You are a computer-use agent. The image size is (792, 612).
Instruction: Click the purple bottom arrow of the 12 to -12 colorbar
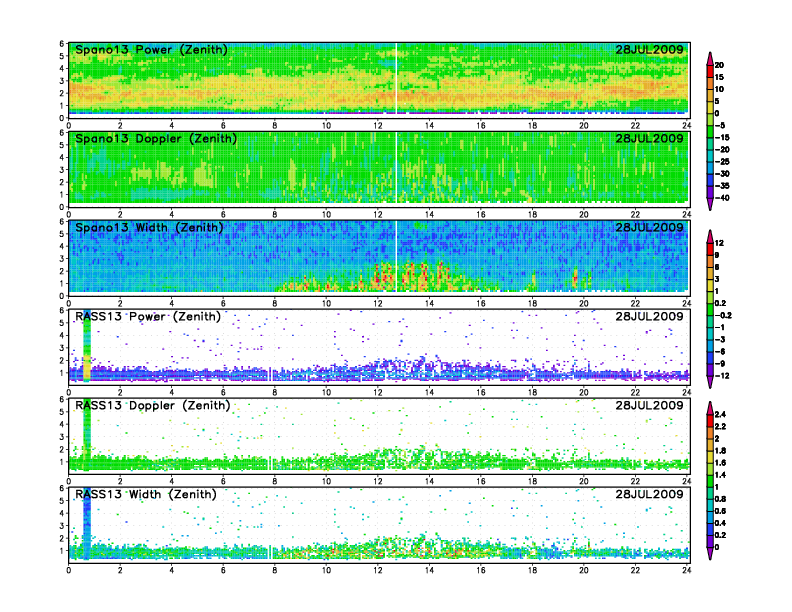point(710,382)
